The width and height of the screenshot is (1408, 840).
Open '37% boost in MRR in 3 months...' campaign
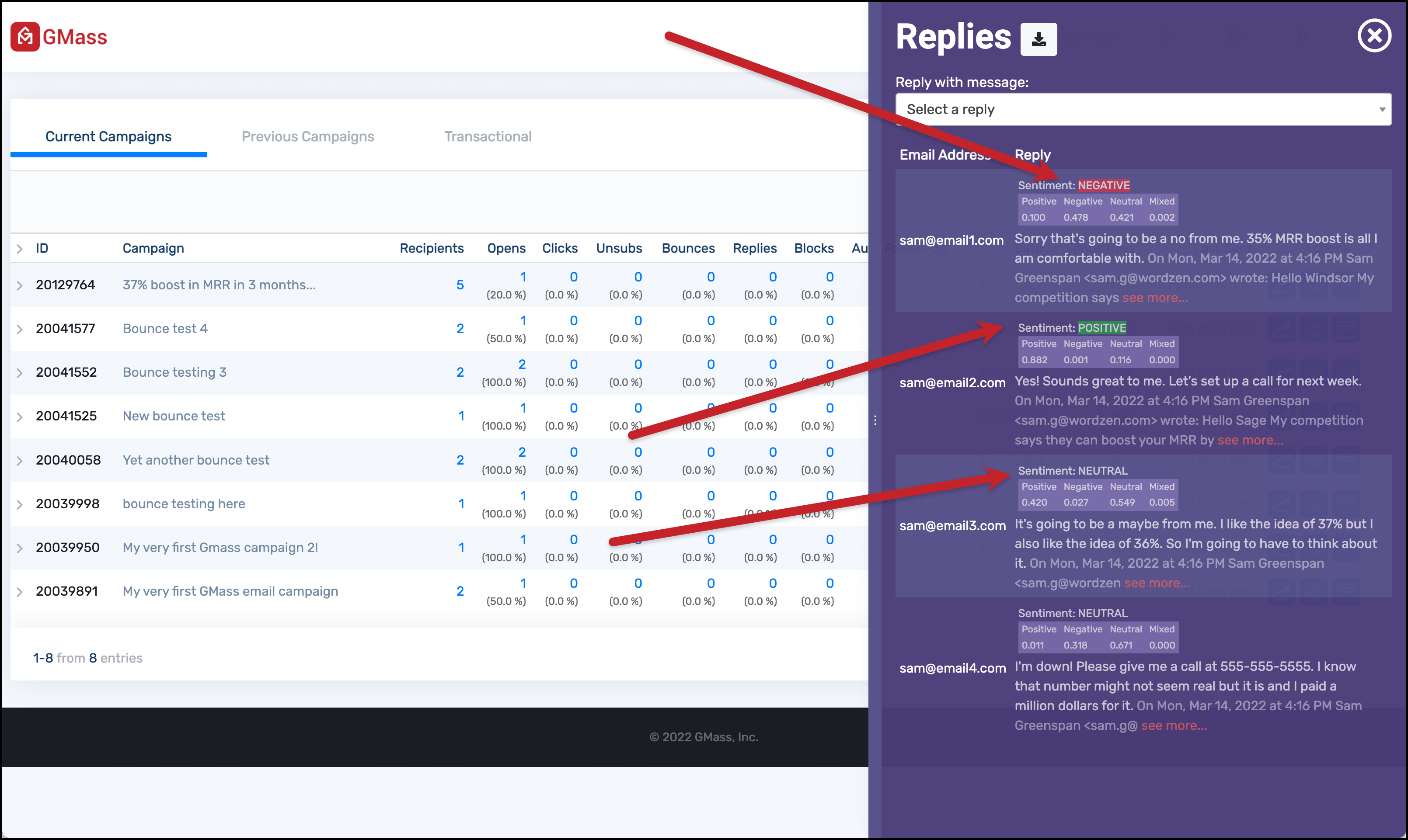(219, 285)
